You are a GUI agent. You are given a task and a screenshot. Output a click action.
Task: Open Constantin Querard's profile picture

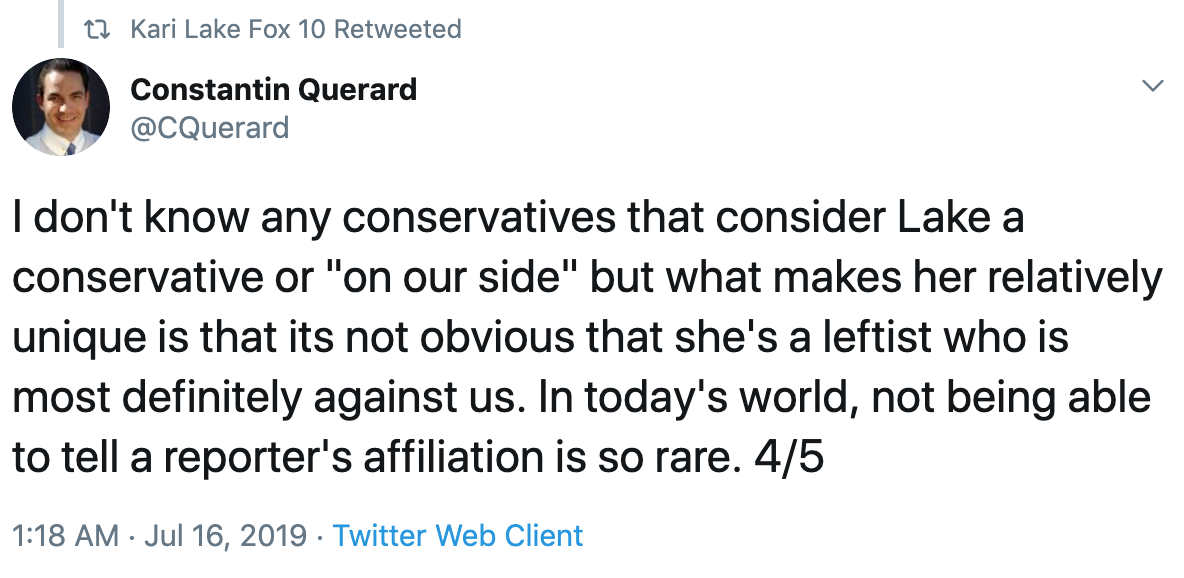[61, 107]
